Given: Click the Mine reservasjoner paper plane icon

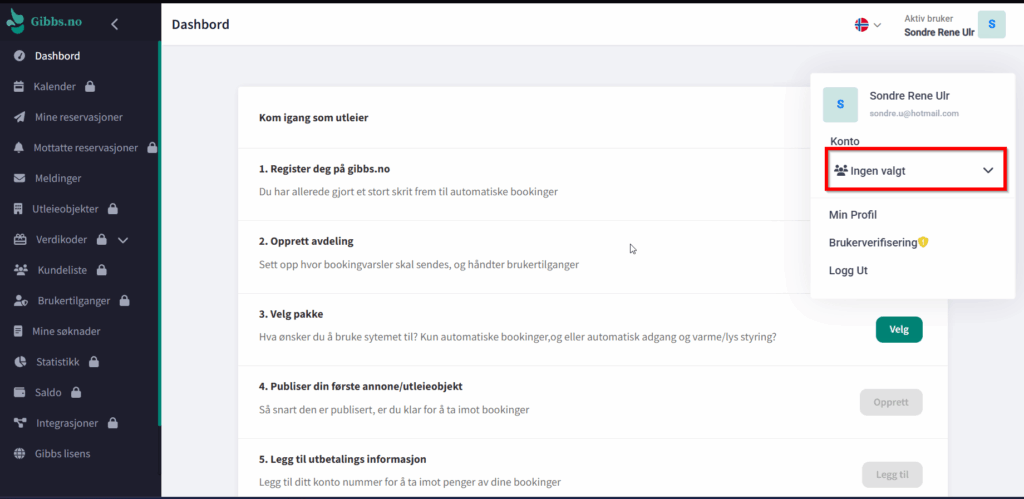Looking at the screenshot, I should point(19,117).
